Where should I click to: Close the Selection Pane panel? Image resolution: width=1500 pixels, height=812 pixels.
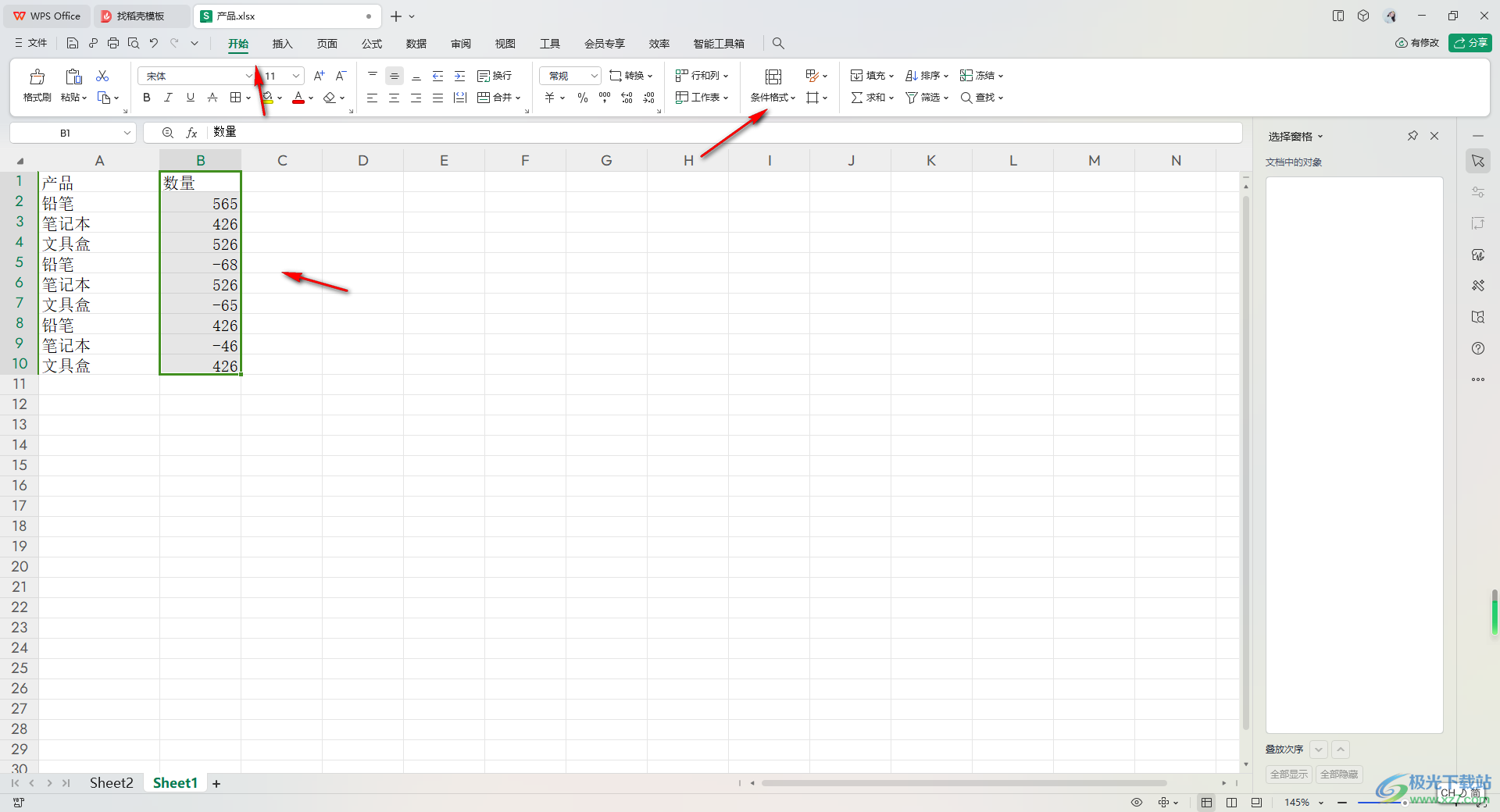click(x=1434, y=136)
